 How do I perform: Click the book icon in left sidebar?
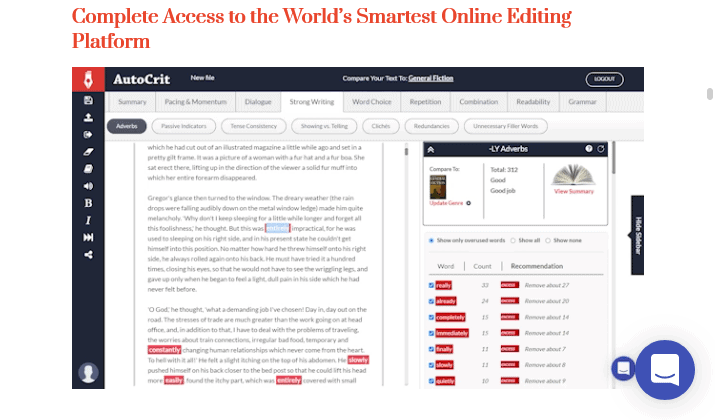click(x=88, y=169)
